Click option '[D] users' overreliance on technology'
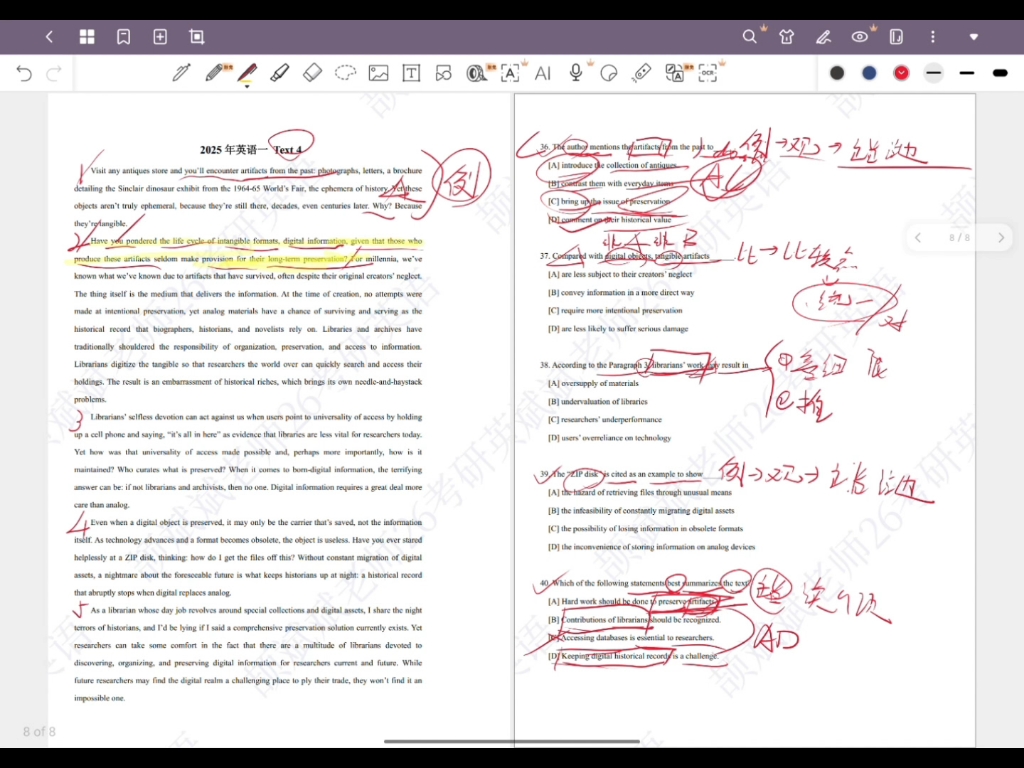This screenshot has width=1024, height=768. point(609,438)
